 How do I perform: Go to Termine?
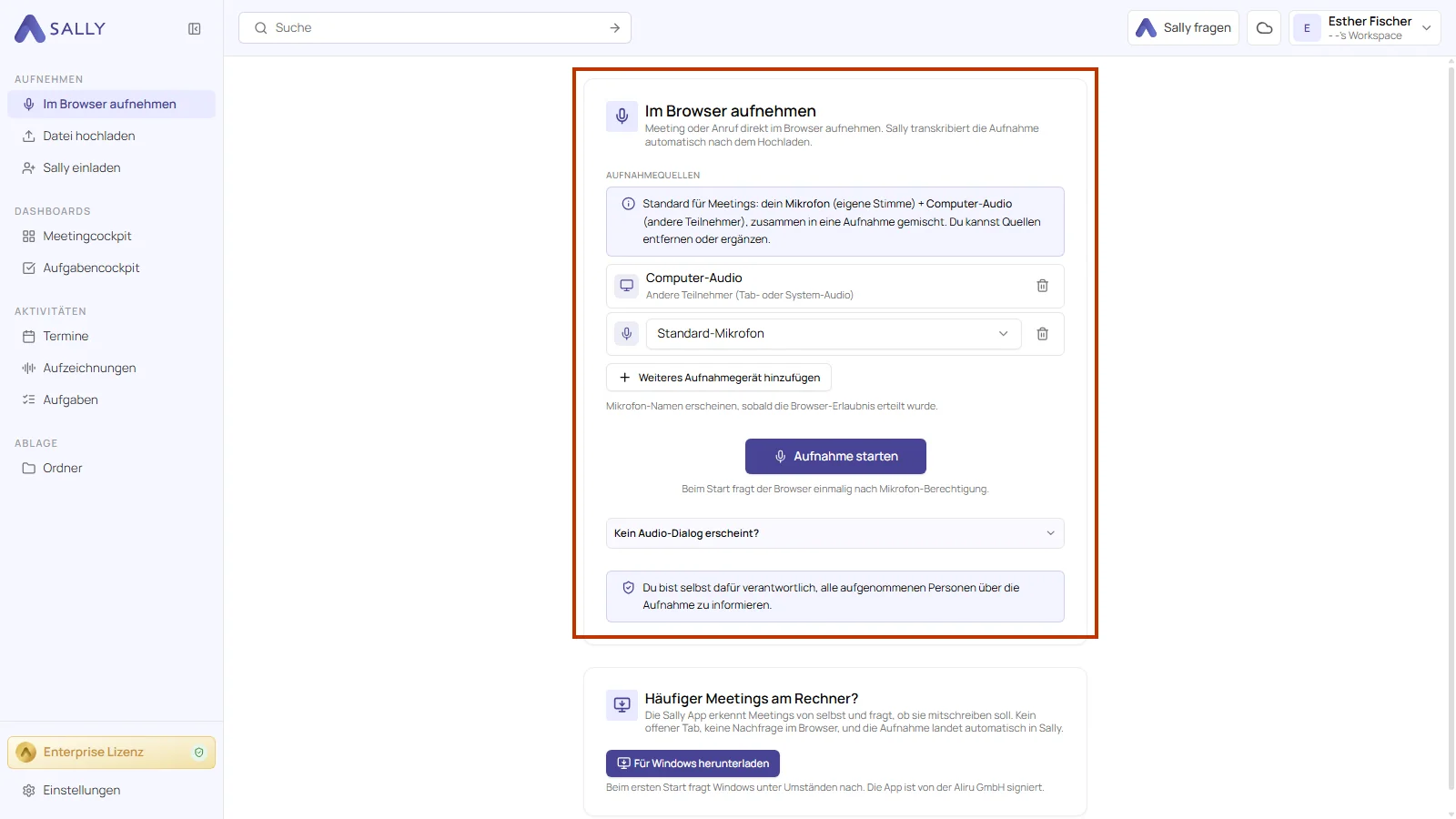pyautogui.click(x=111, y=336)
